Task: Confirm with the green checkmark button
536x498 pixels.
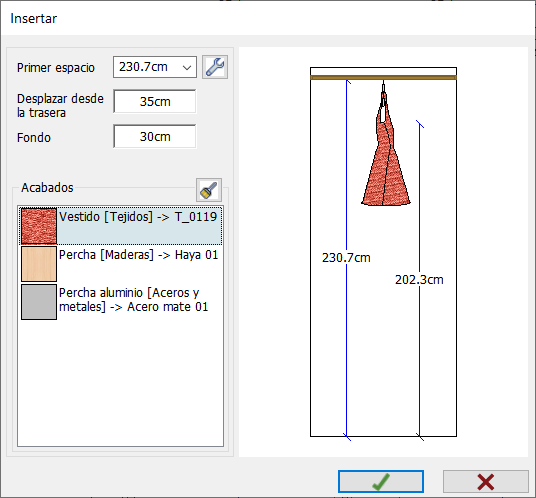Action: pos(381,482)
